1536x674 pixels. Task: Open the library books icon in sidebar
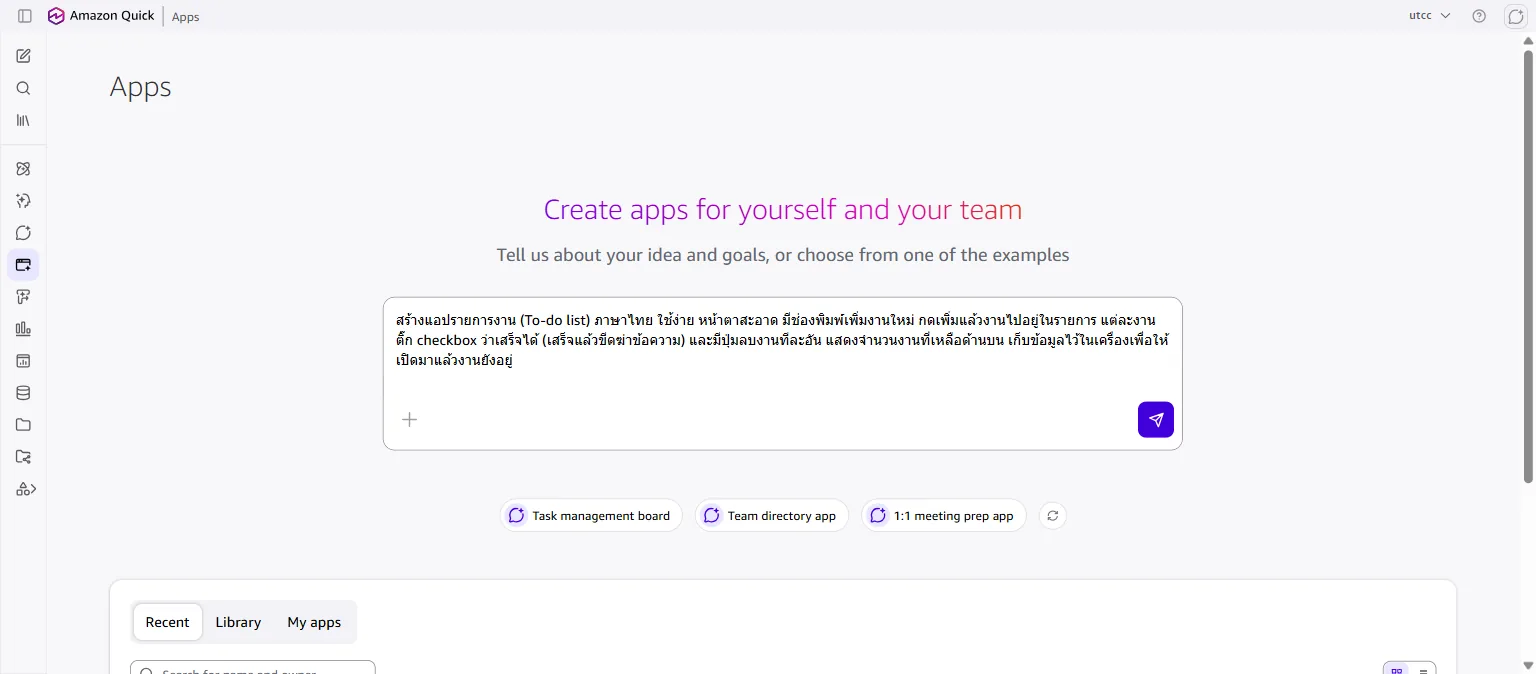(23, 120)
